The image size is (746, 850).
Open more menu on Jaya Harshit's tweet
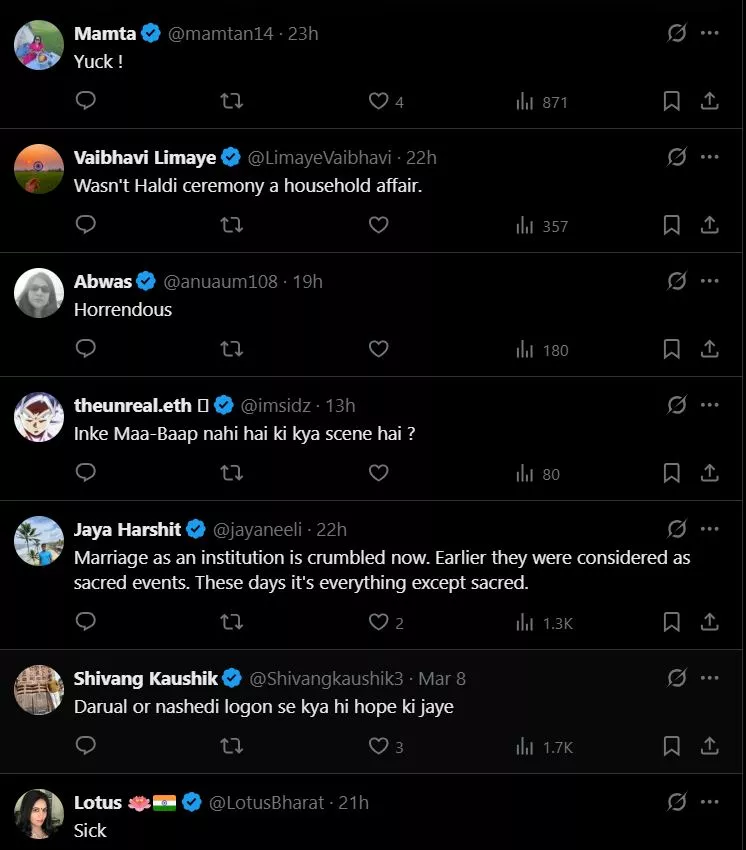pyautogui.click(x=709, y=529)
